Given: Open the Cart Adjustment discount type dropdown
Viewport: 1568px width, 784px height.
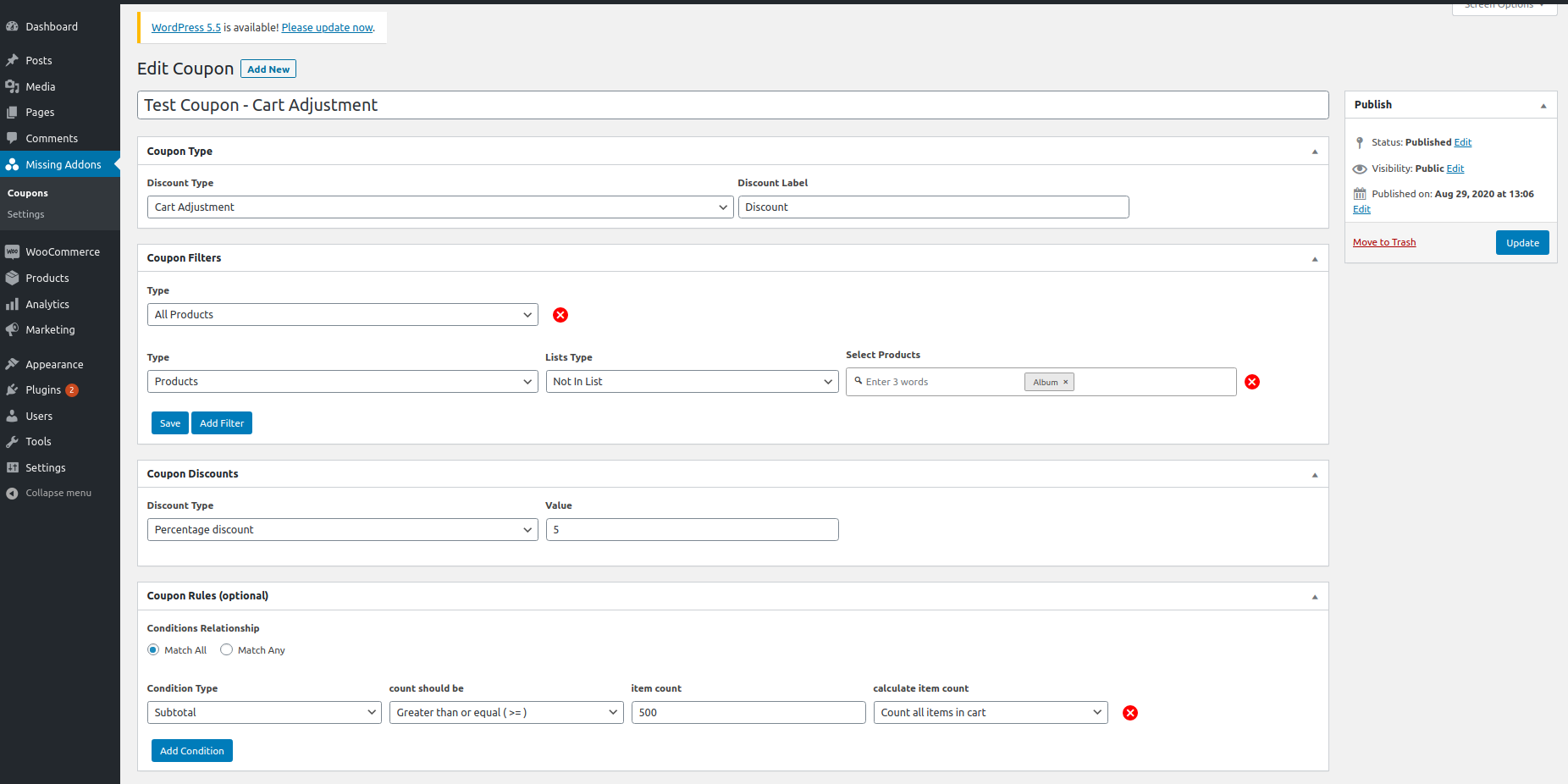Looking at the screenshot, I should 440,207.
